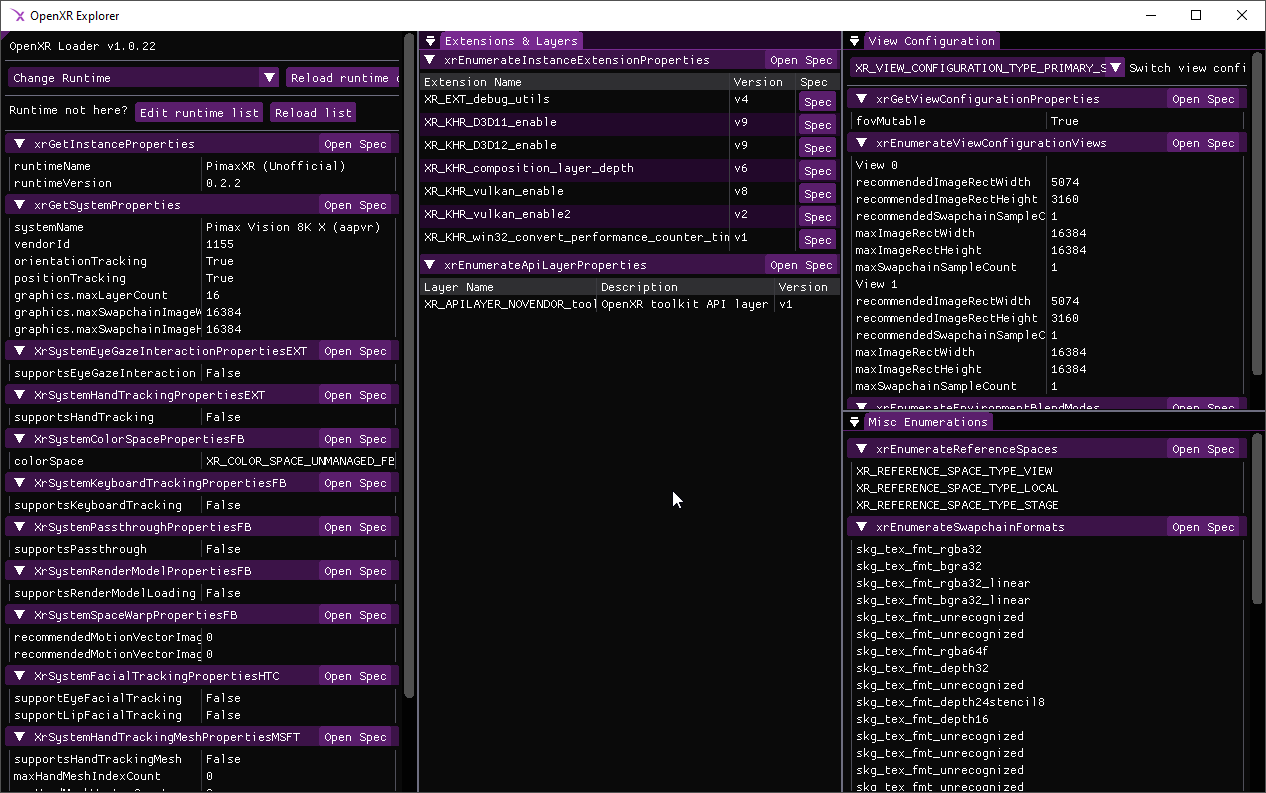Click the OpenXR Explorer title bar logo
The width and height of the screenshot is (1266, 793).
point(18,15)
